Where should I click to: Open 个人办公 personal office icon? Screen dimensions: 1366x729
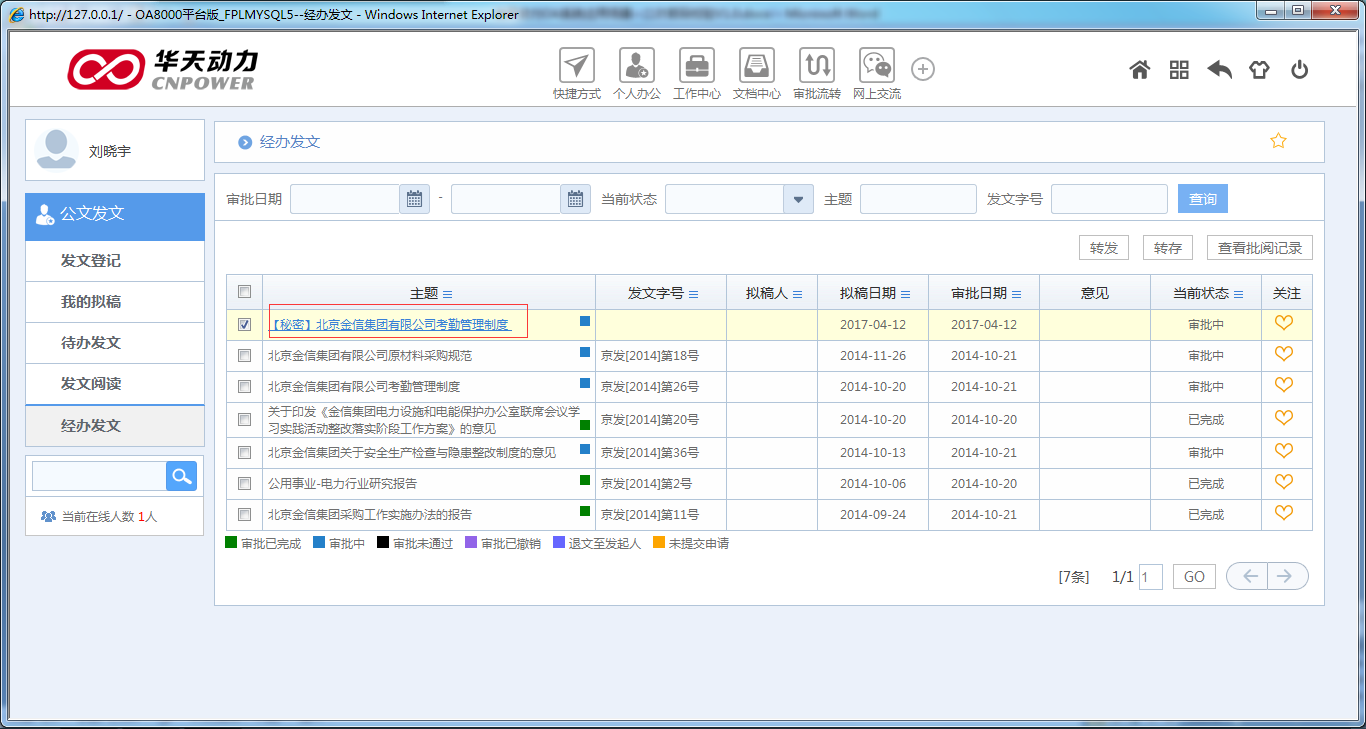coord(636,67)
